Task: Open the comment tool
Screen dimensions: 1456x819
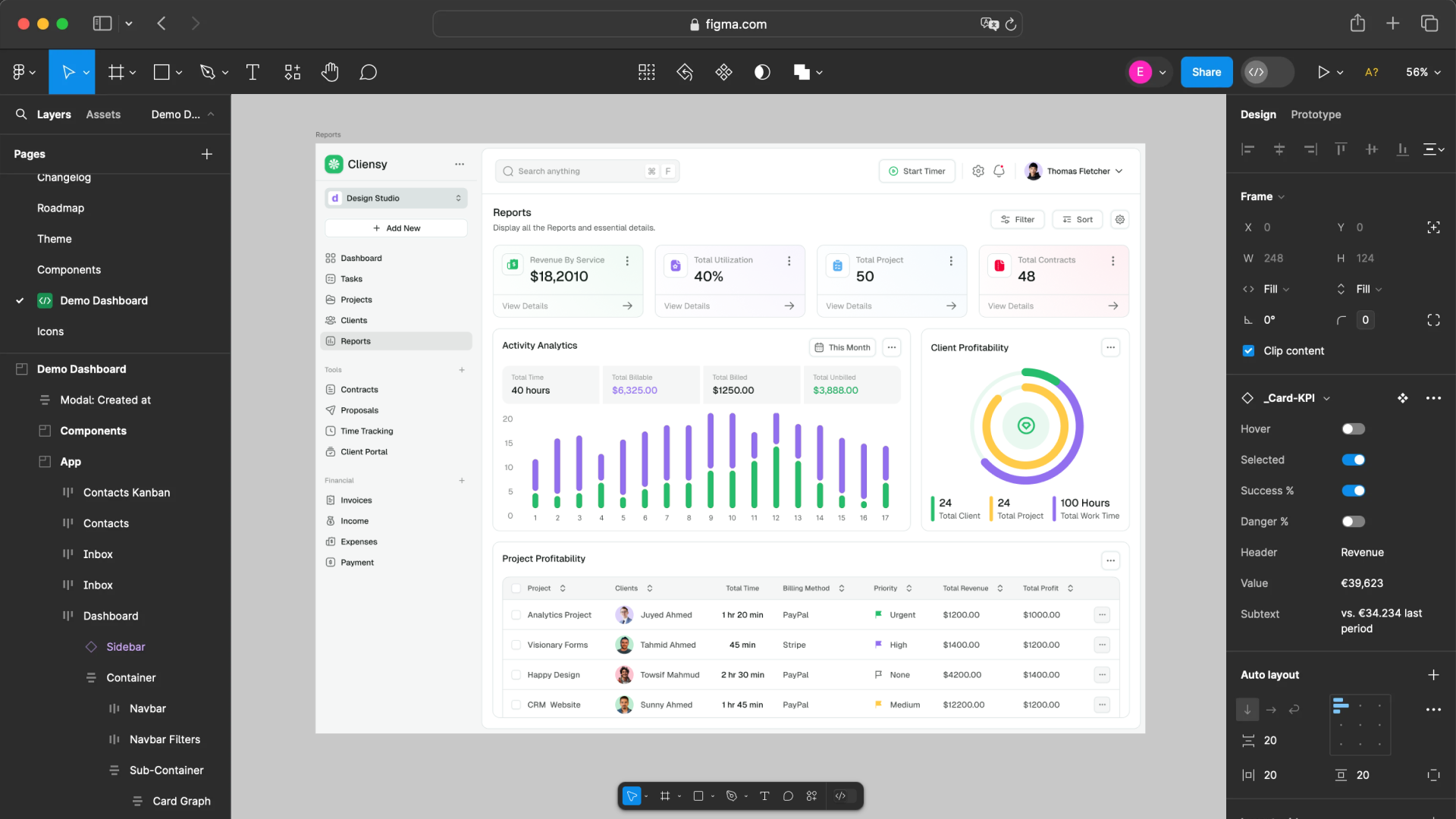Action: click(369, 72)
